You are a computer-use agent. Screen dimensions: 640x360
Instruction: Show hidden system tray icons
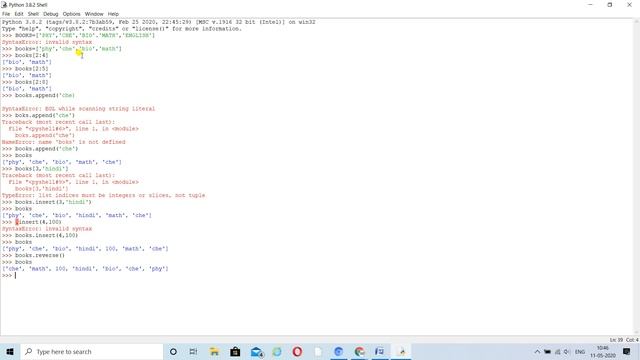(537, 351)
